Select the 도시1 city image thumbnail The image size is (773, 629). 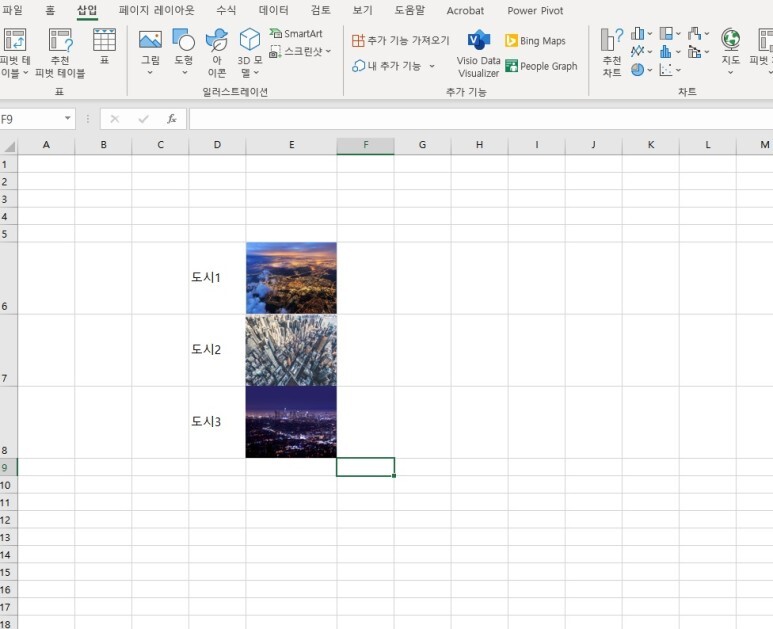(x=291, y=278)
